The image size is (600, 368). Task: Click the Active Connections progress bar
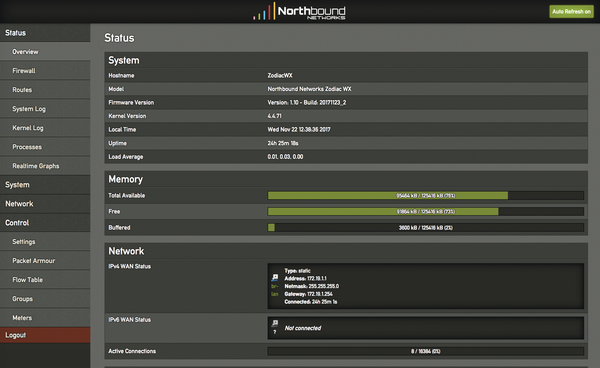pyautogui.click(x=426, y=351)
